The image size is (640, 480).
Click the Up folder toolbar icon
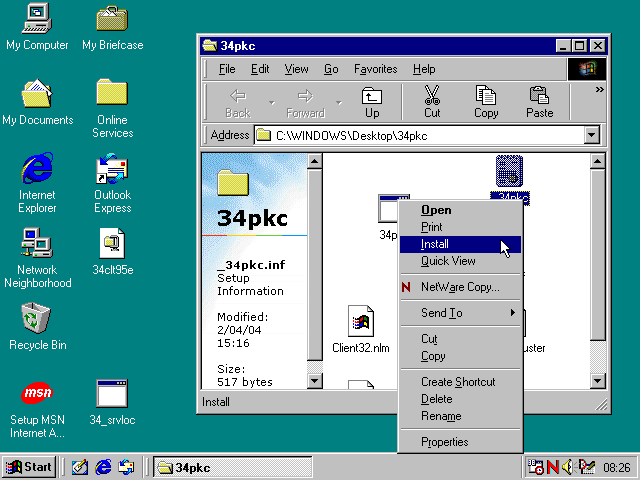pos(371,101)
